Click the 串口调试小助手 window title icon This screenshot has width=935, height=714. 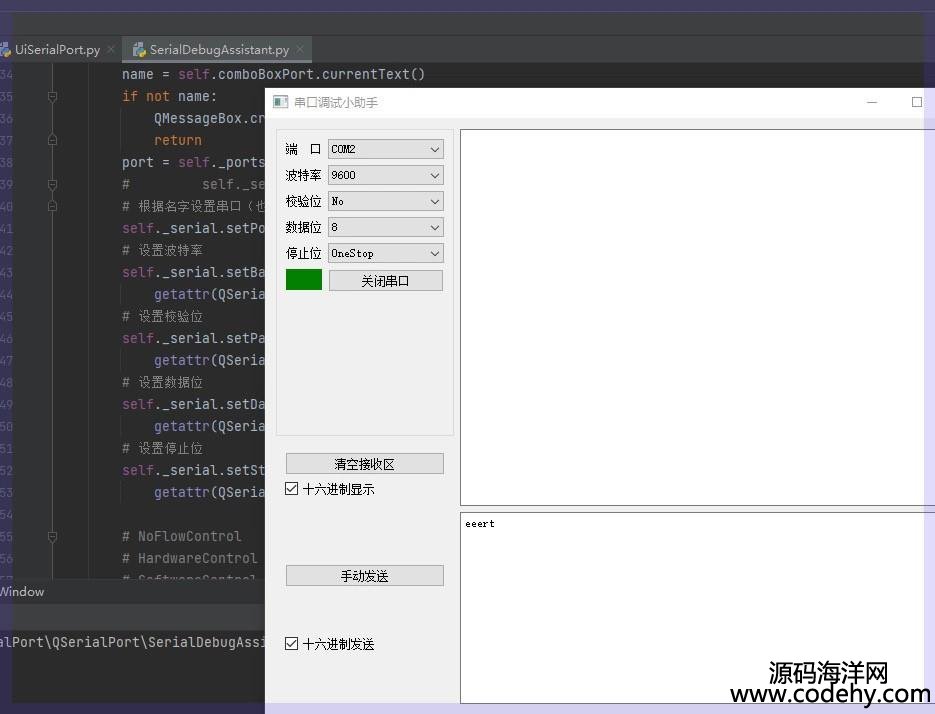[x=280, y=102]
